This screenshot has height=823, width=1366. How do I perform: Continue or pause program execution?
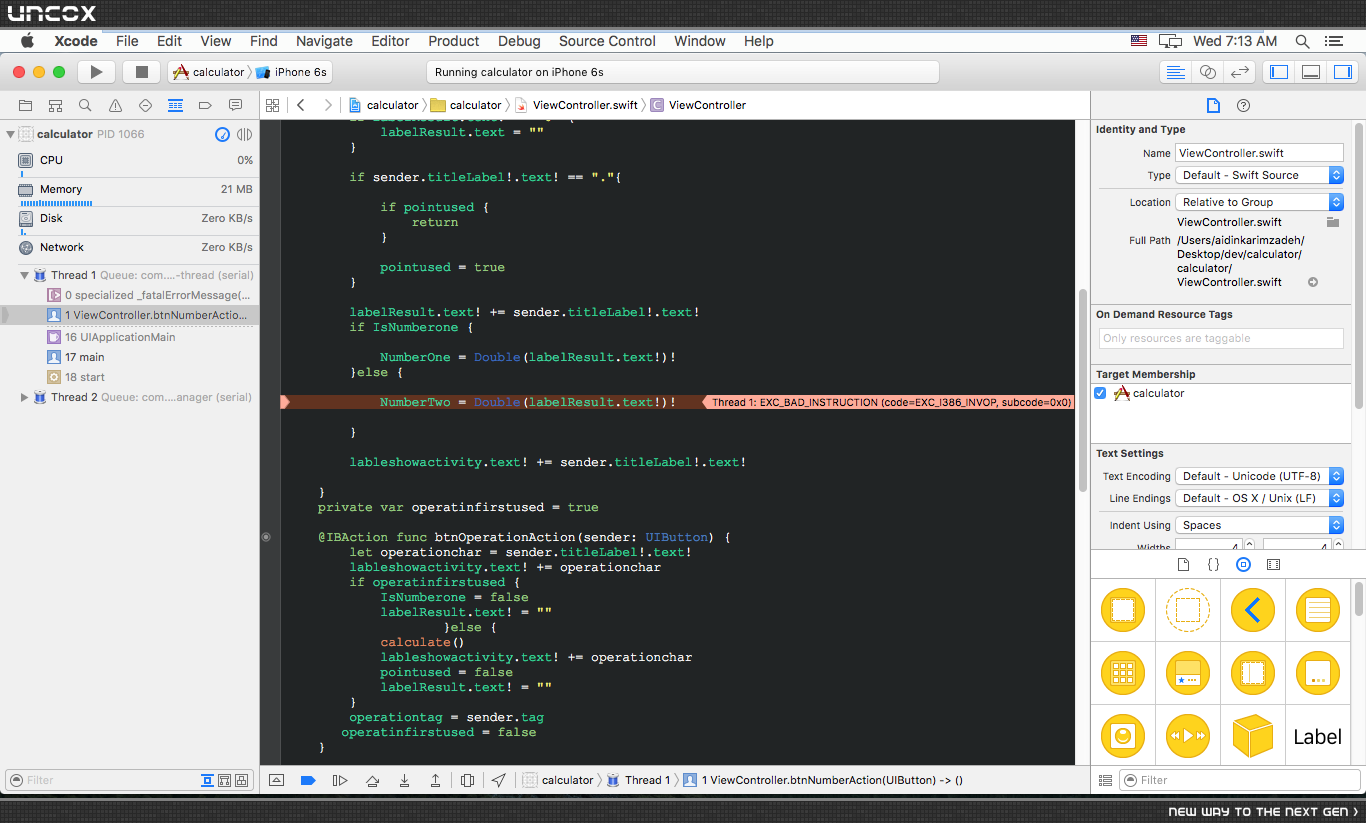(340, 780)
